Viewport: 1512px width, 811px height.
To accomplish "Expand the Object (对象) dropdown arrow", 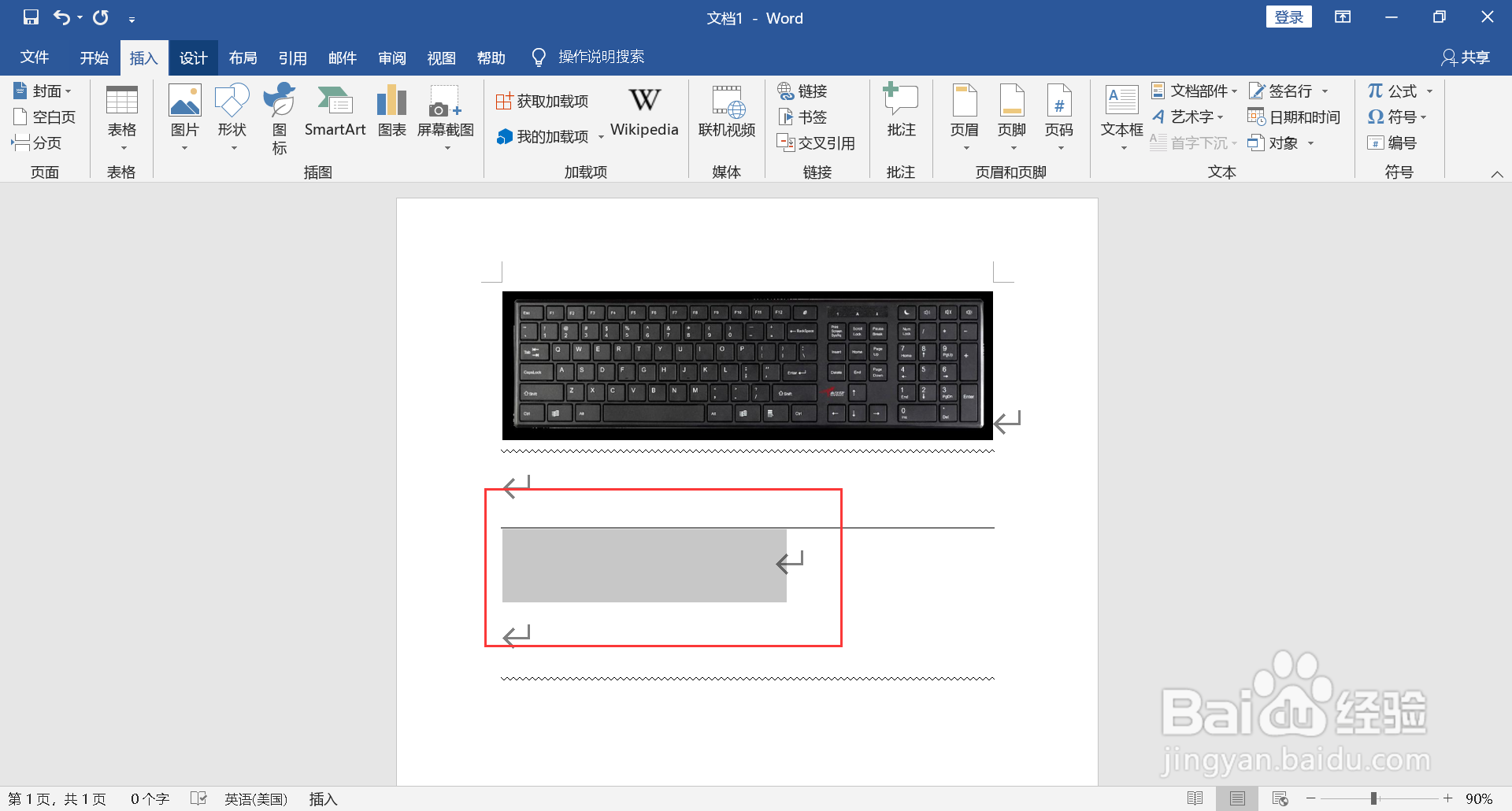I will 1311,143.
